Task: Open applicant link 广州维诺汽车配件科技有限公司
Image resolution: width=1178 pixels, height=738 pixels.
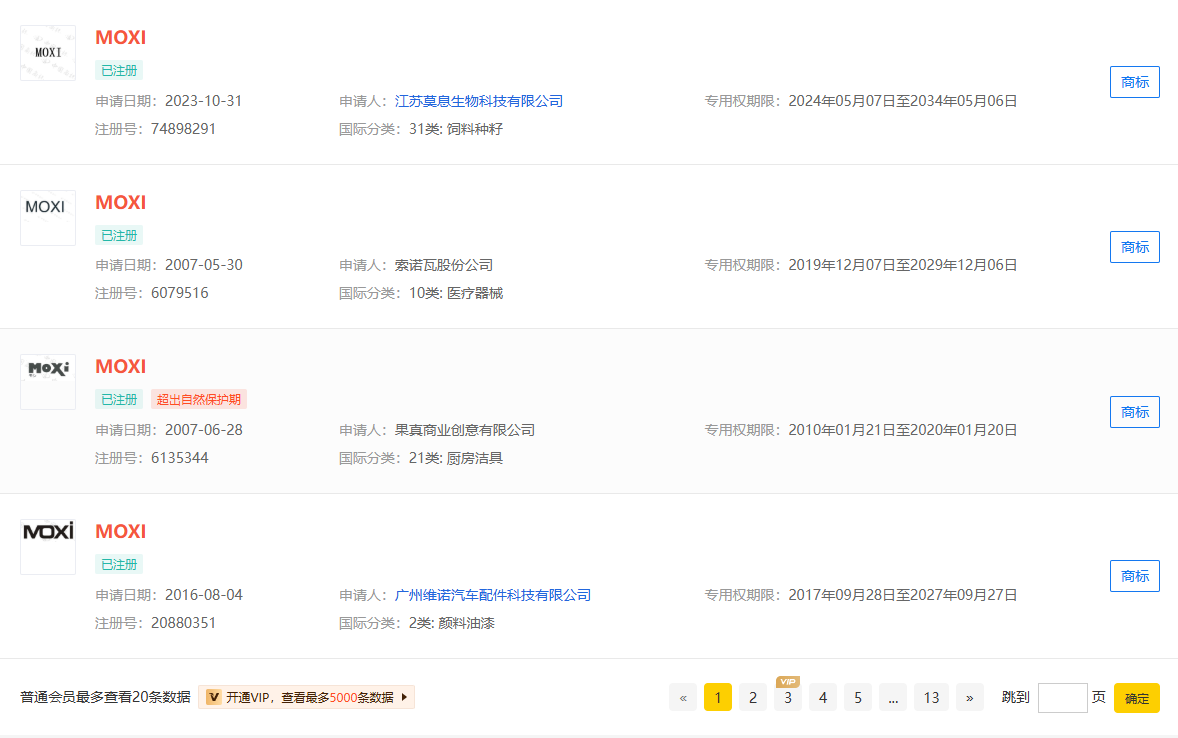Action: 492,595
